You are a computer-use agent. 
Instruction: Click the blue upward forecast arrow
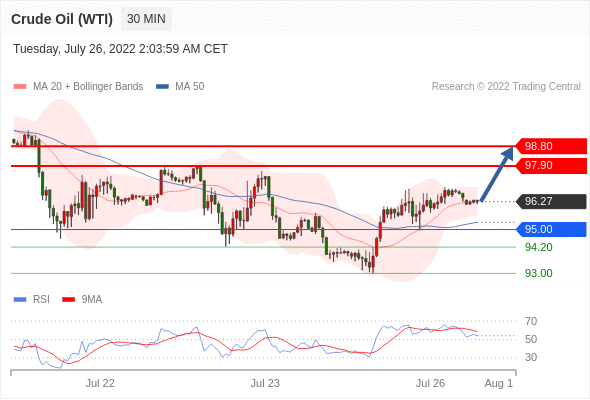coord(497,174)
